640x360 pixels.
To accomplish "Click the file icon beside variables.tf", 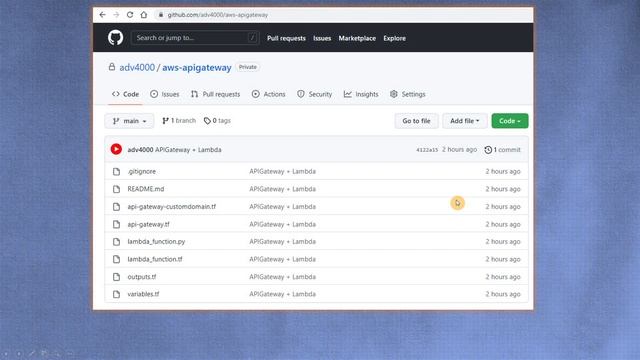I will click(116, 294).
